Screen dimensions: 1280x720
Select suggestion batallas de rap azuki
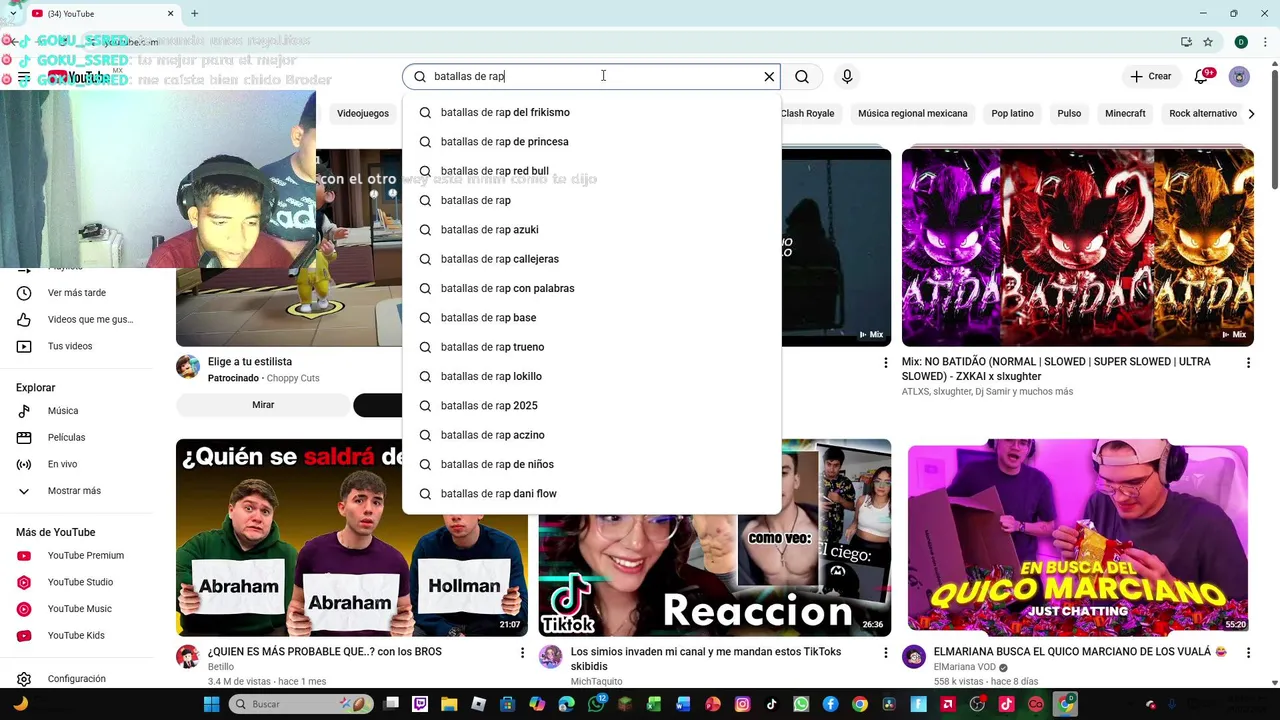[x=592, y=230]
